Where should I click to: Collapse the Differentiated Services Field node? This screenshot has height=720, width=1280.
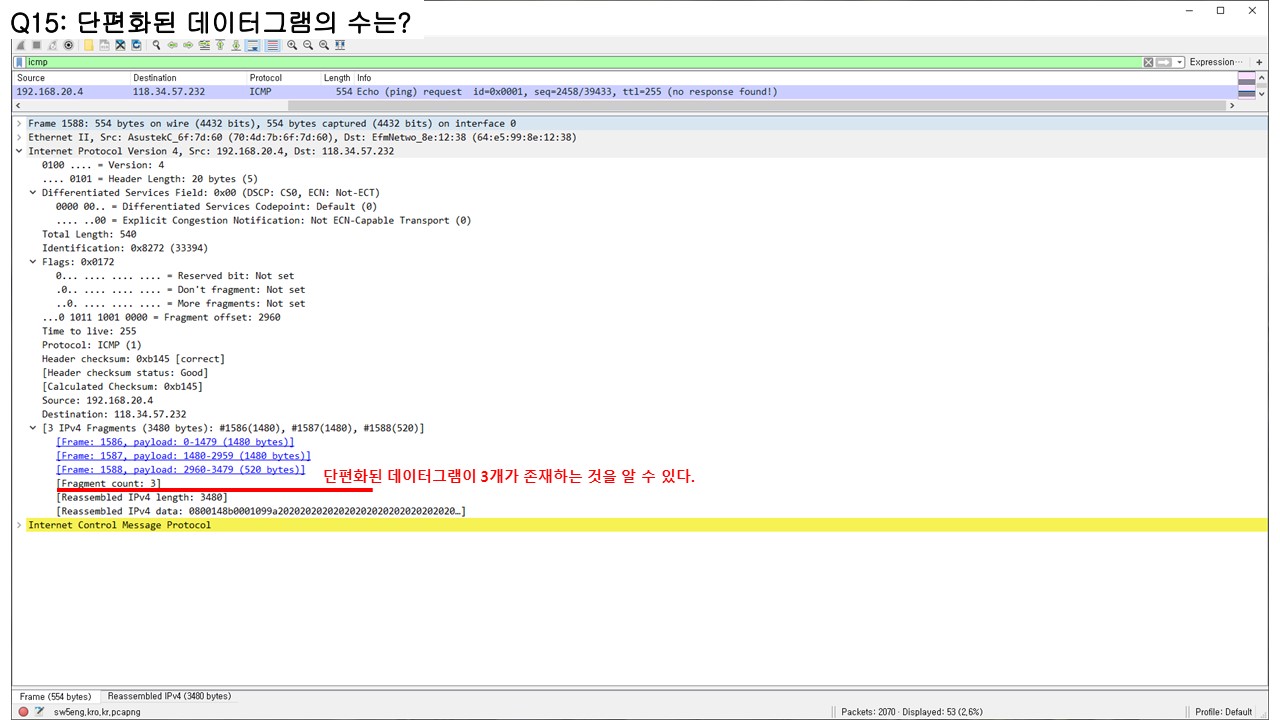tap(33, 193)
